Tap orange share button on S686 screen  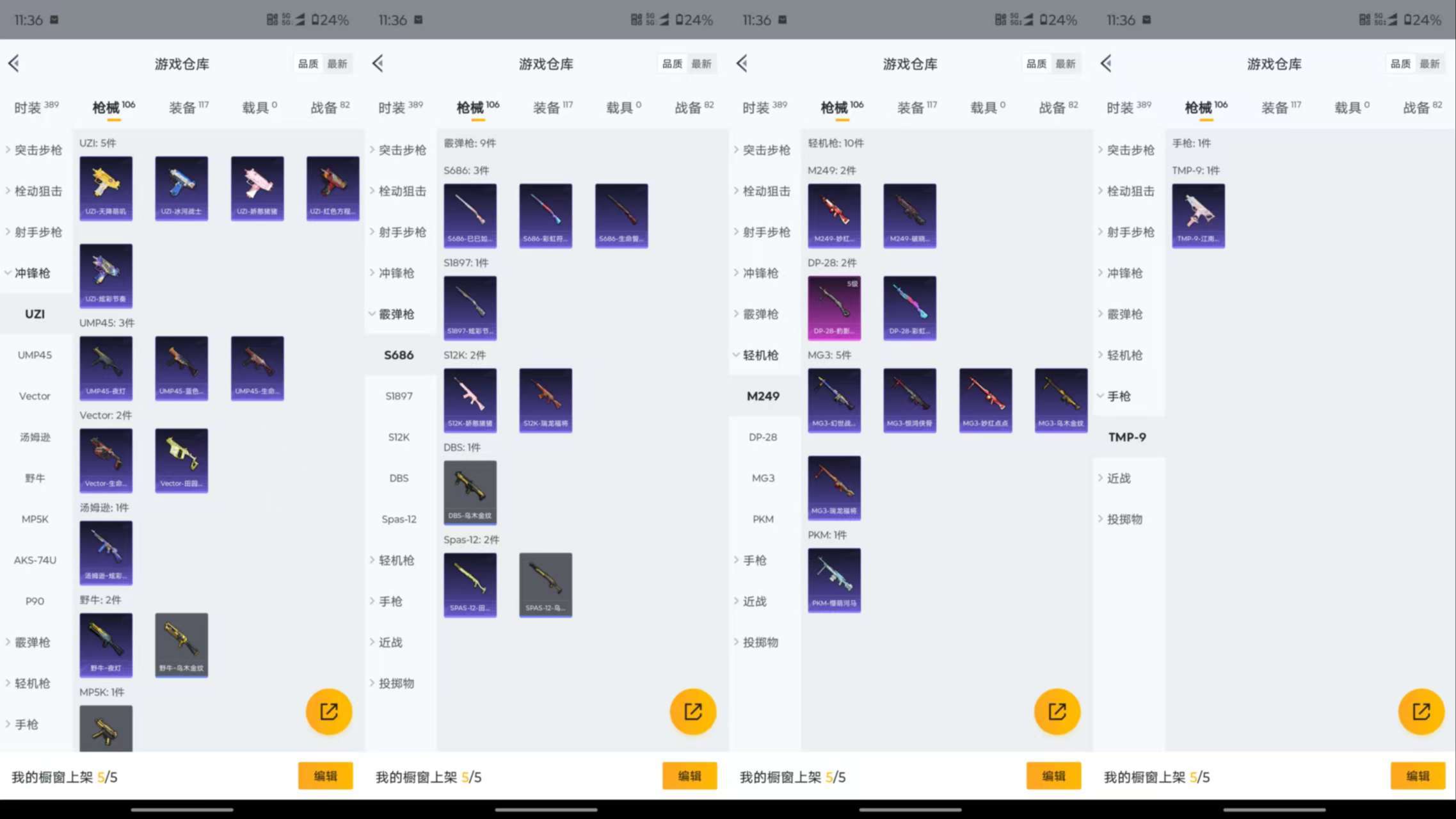[x=693, y=711]
